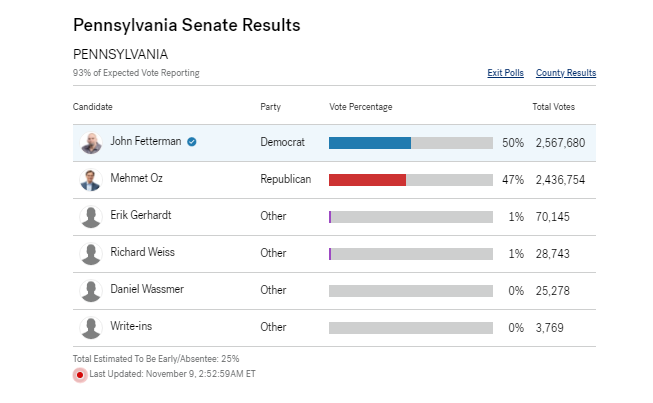Image resolution: width=653 pixels, height=403 pixels.
Task: Click the John Fetterman candidate name
Action: (x=146, y=141)
